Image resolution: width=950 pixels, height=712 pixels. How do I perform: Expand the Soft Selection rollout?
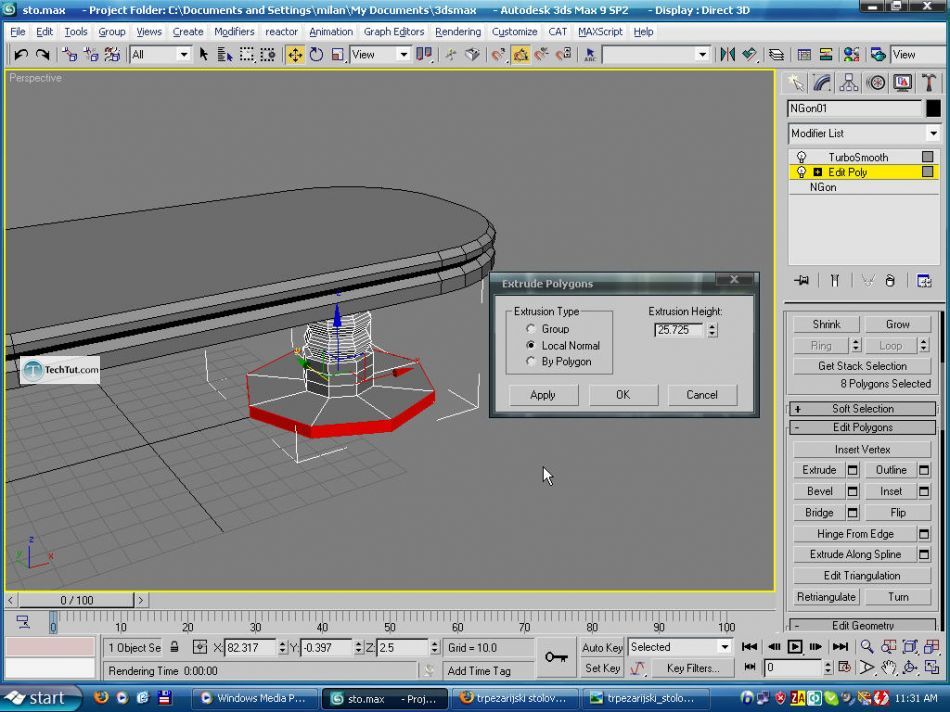point(862,408)
